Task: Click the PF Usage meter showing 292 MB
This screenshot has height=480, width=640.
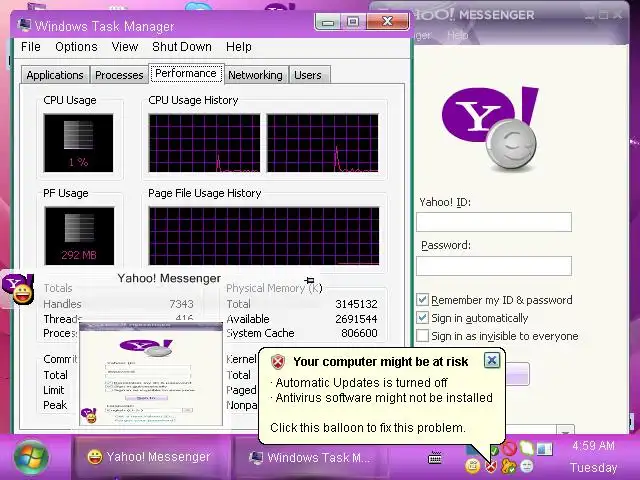Action: (79, 236)
